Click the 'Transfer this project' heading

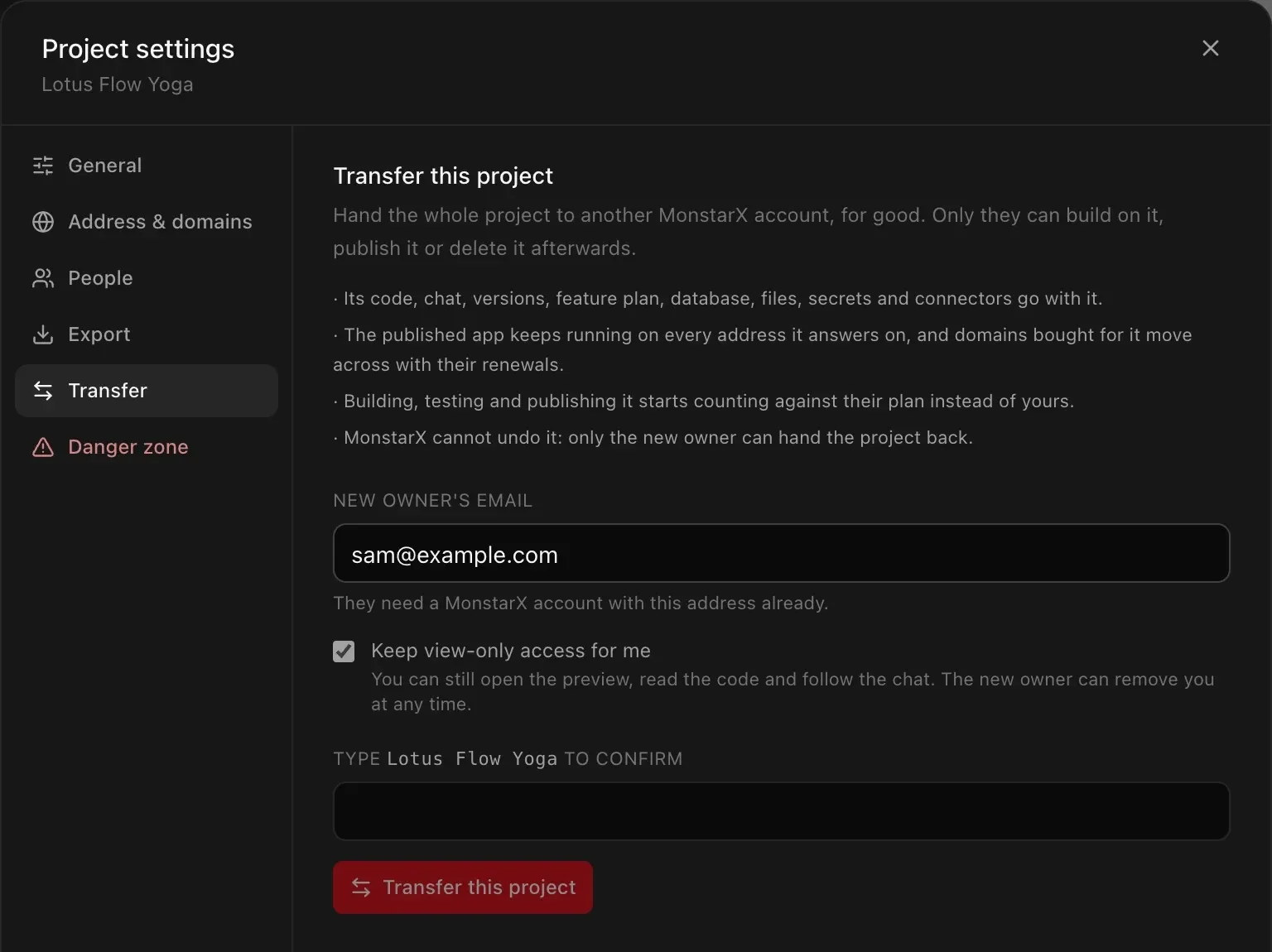coord(443,175)
